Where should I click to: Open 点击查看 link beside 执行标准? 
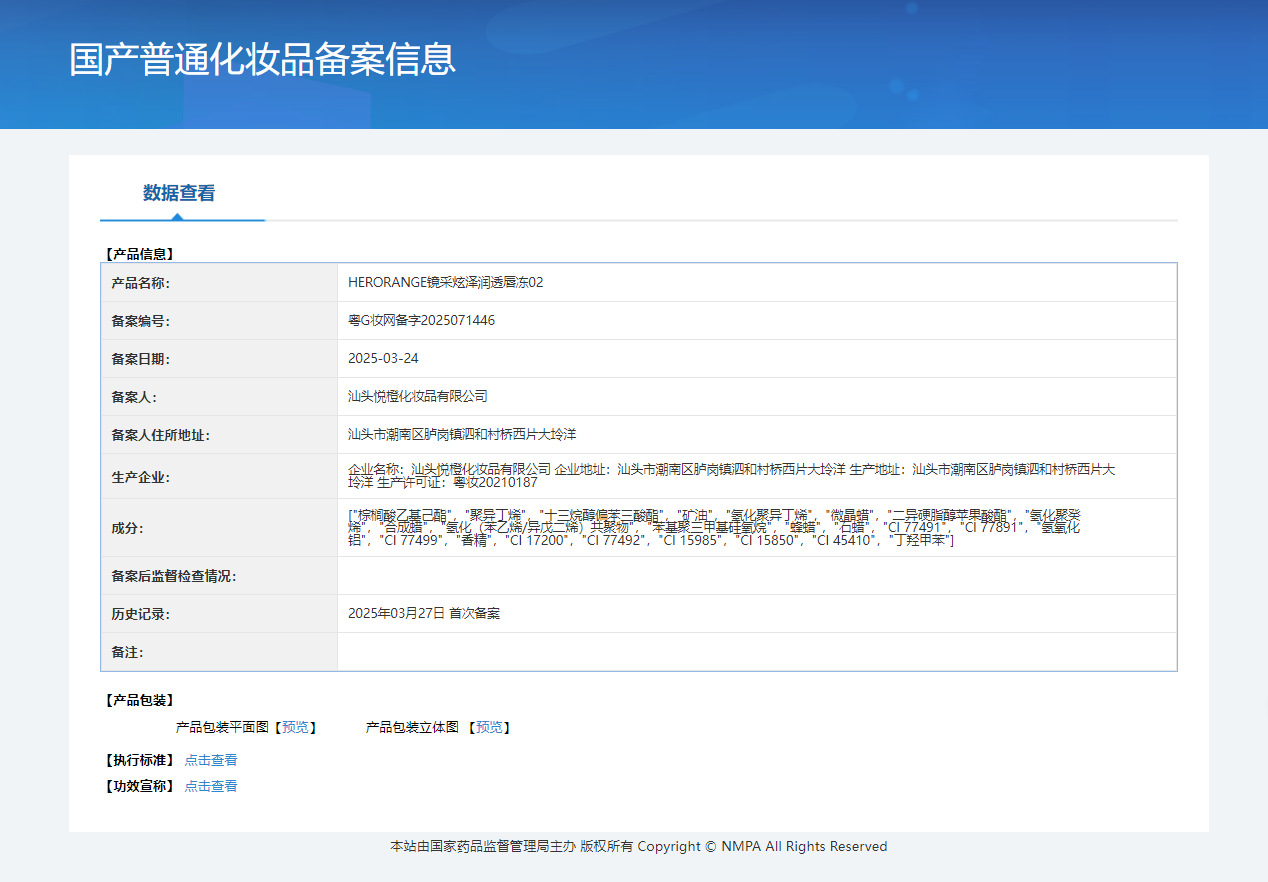[211, 761]
